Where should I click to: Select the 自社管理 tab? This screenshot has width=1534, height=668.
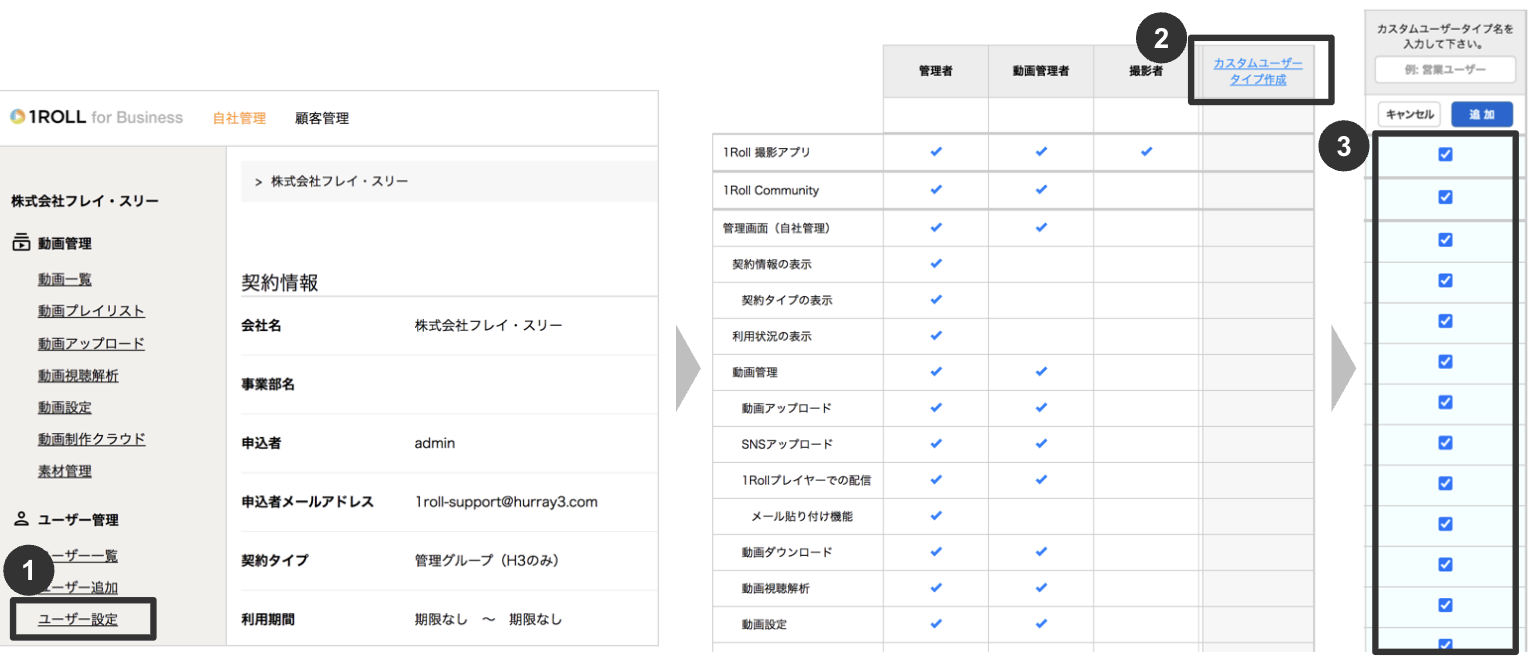pos(239,117)
